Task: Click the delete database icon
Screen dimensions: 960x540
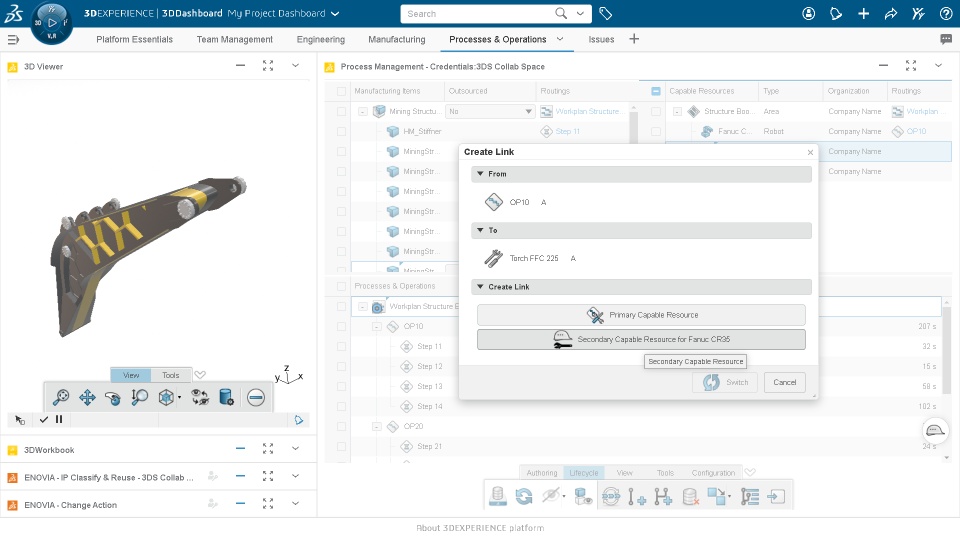Action: pyautogui.click(x=691, y=497)
